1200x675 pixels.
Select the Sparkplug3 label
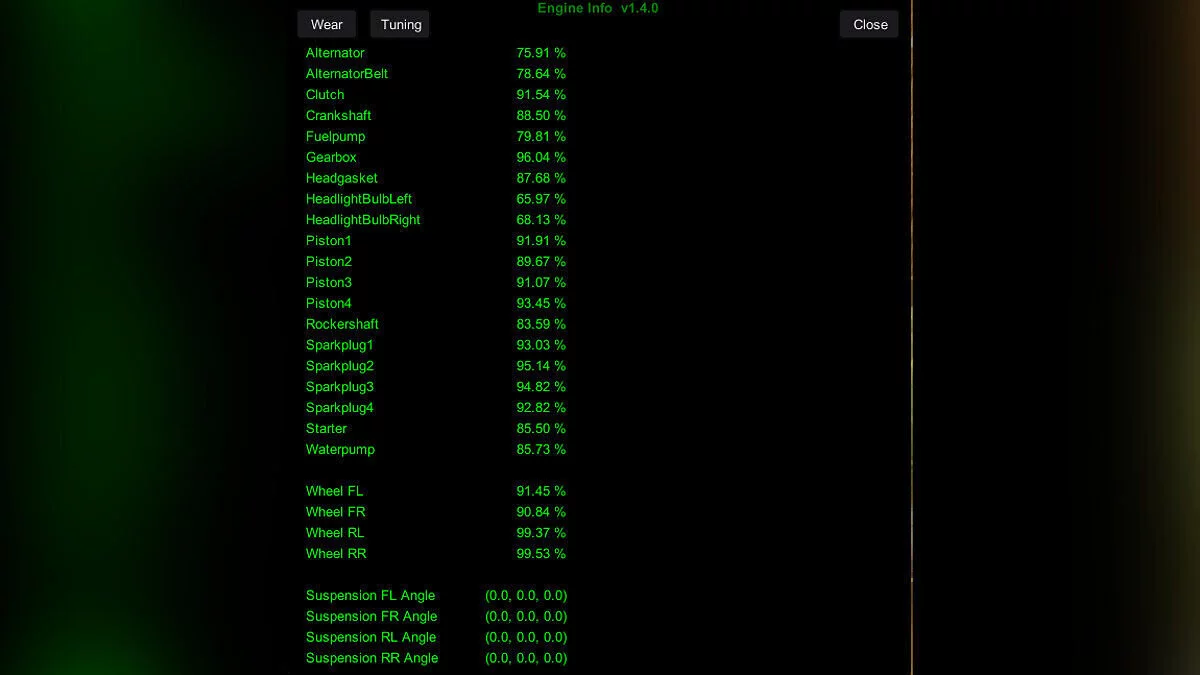tap(339, 387)
